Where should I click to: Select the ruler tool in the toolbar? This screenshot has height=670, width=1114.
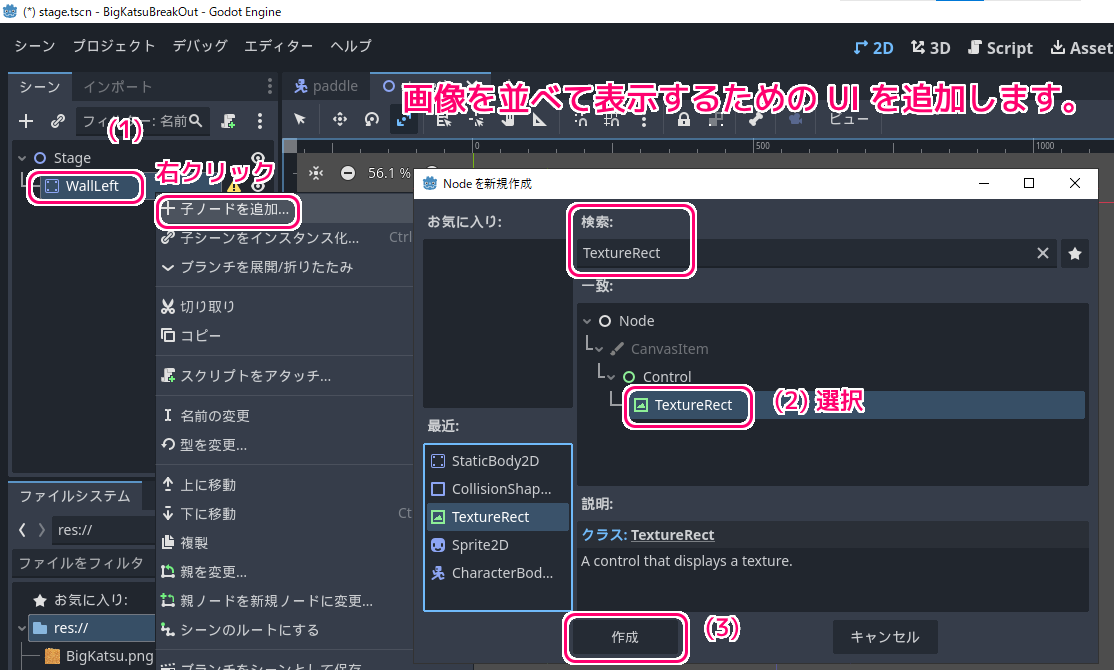540,119
